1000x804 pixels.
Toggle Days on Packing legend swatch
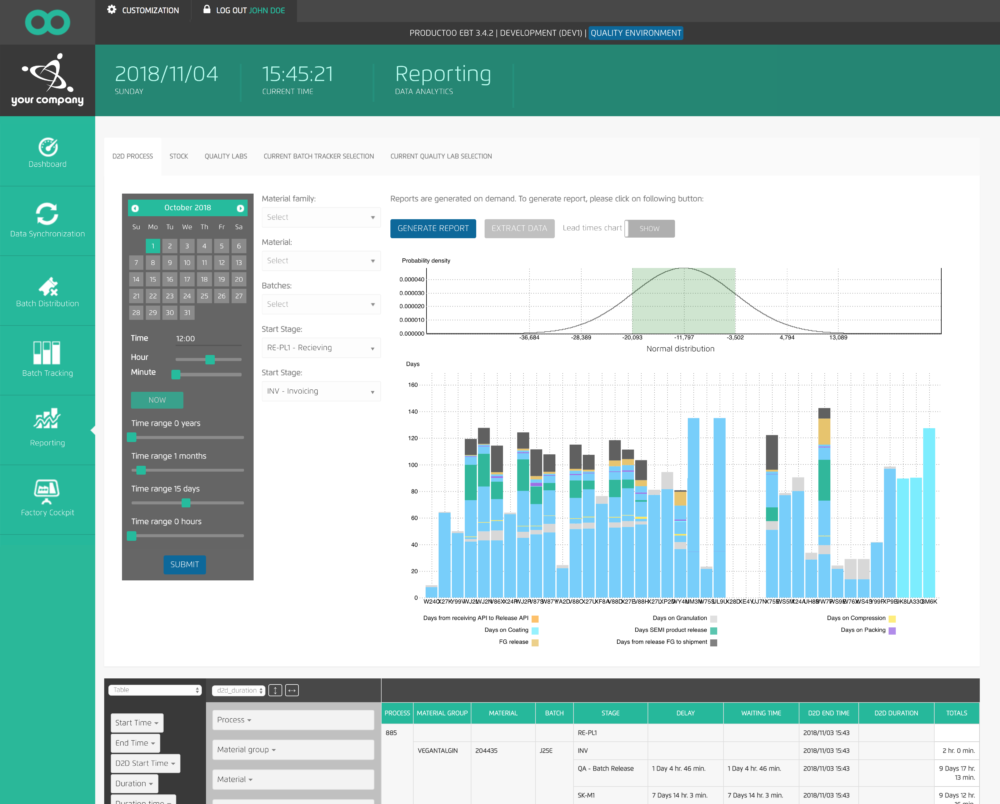click(x=892, y=631)
